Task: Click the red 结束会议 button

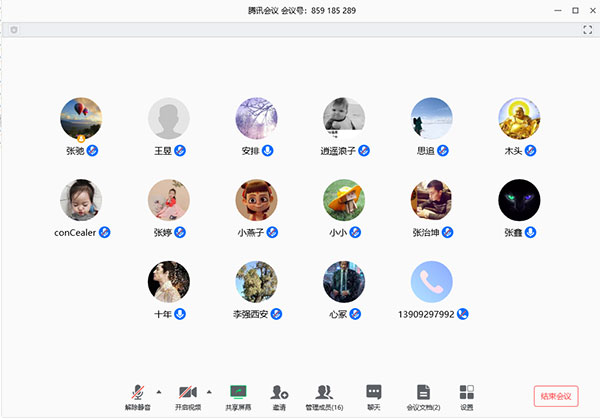Action: [556, 396]
